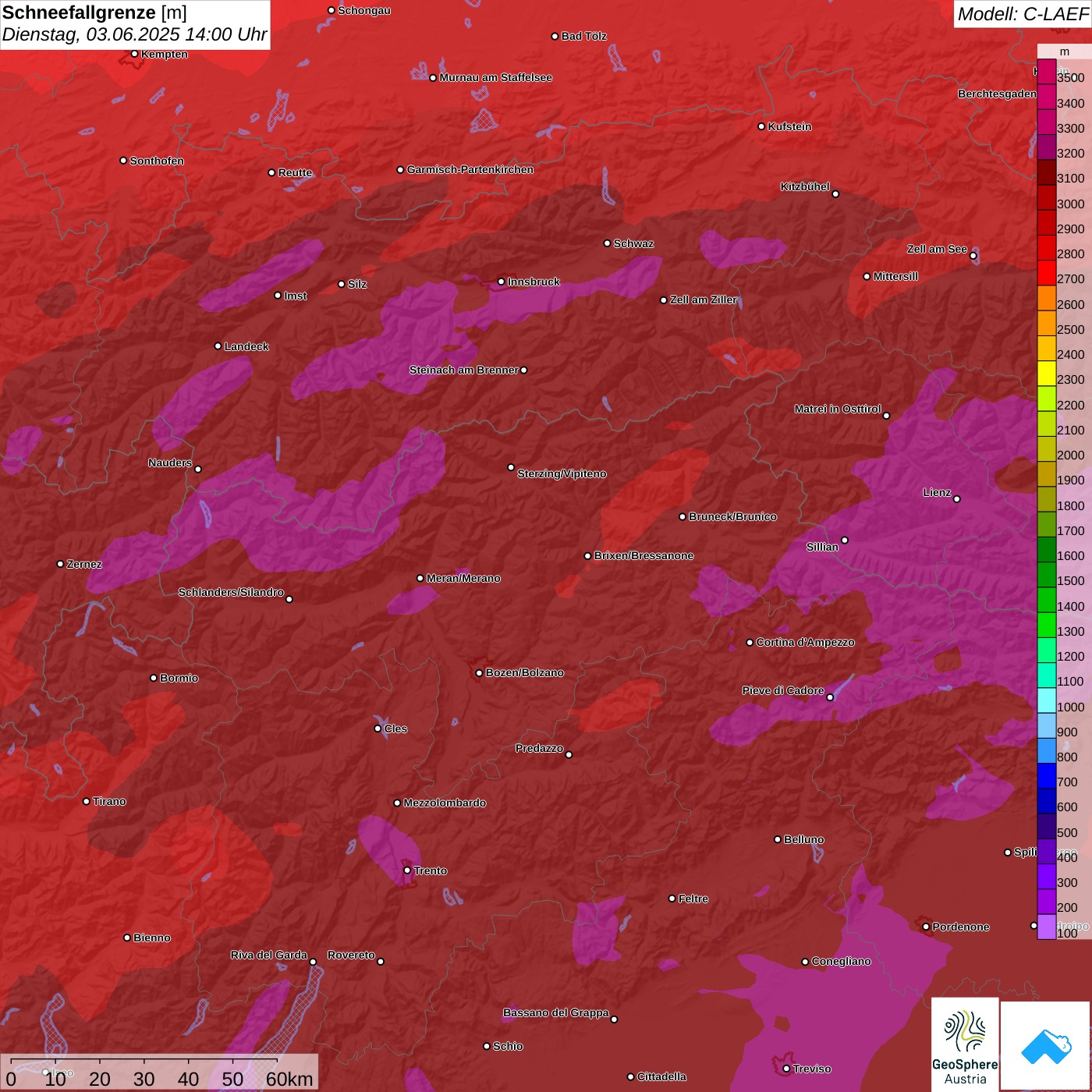Click the Belluno label

(804, 839)
